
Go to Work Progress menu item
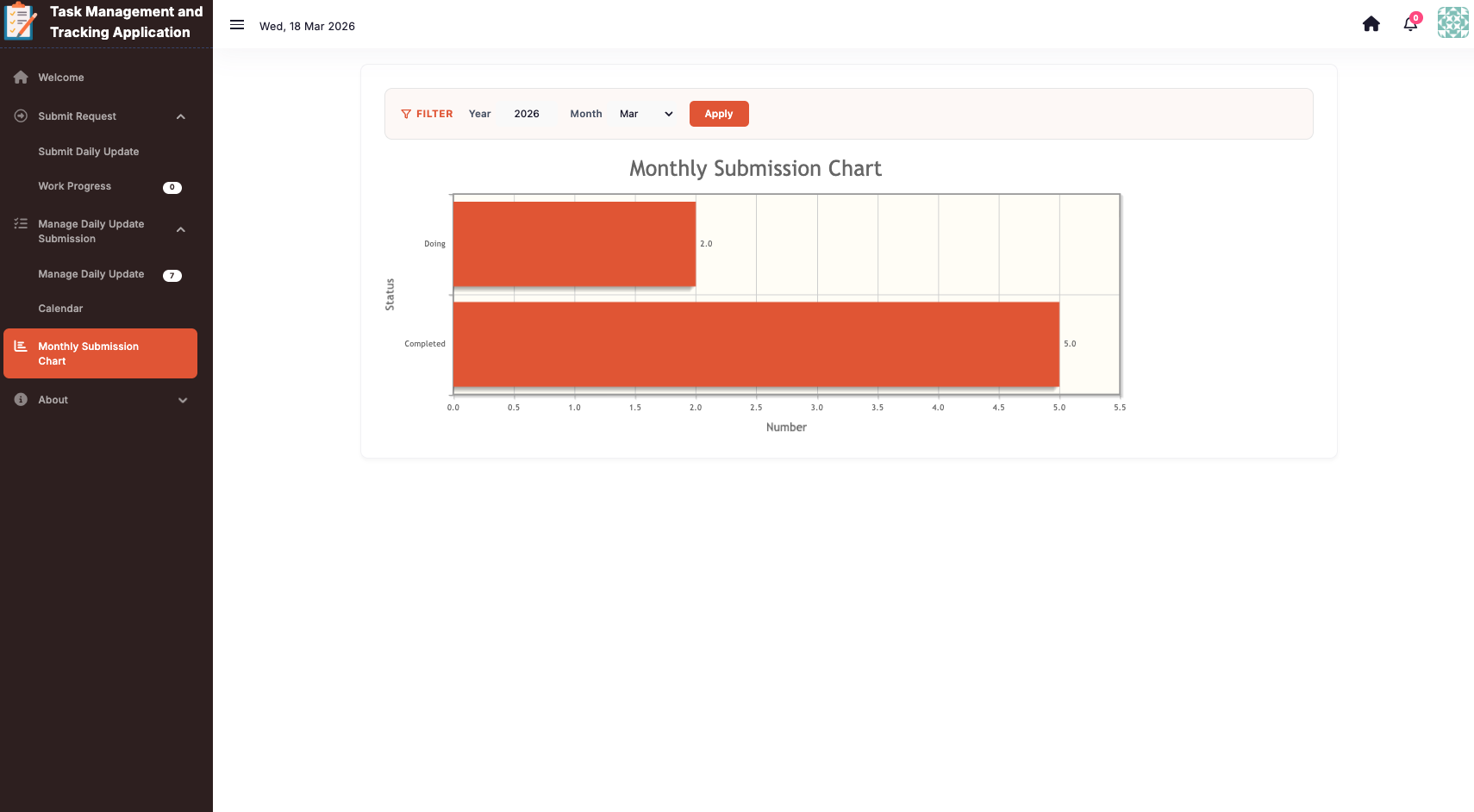[x=75, y=186]
